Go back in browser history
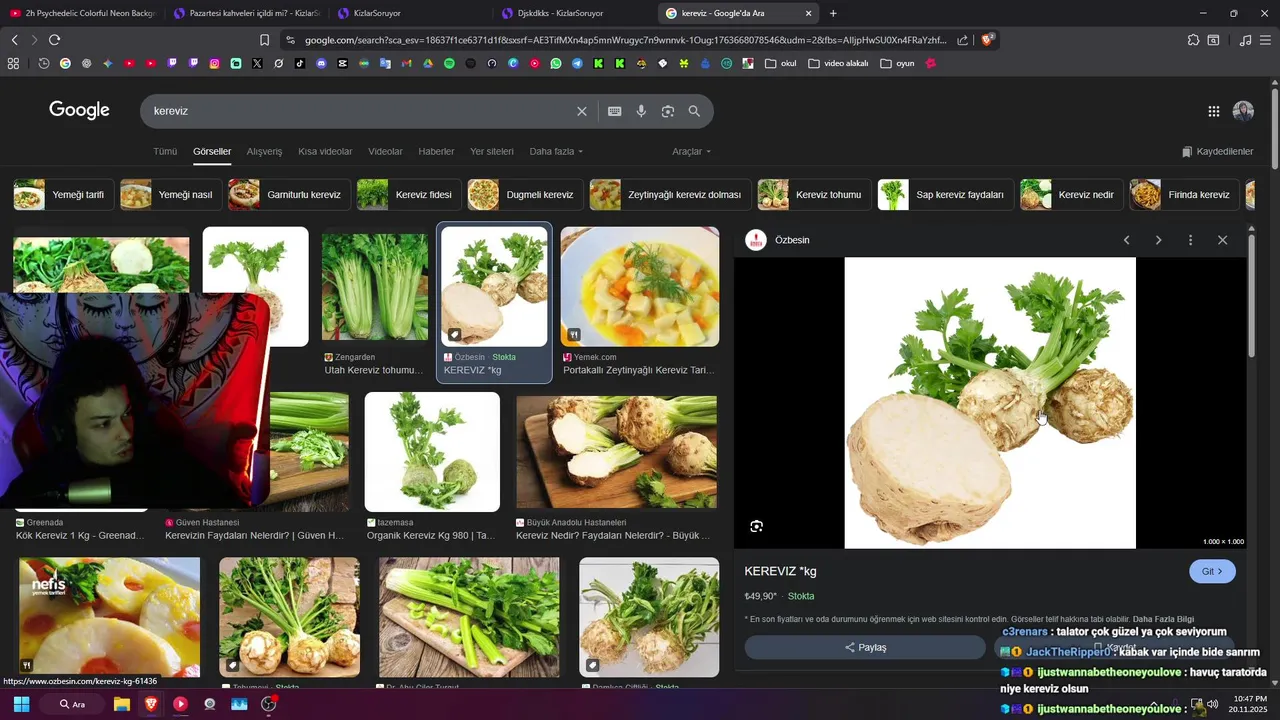 (x=14, y=40)
